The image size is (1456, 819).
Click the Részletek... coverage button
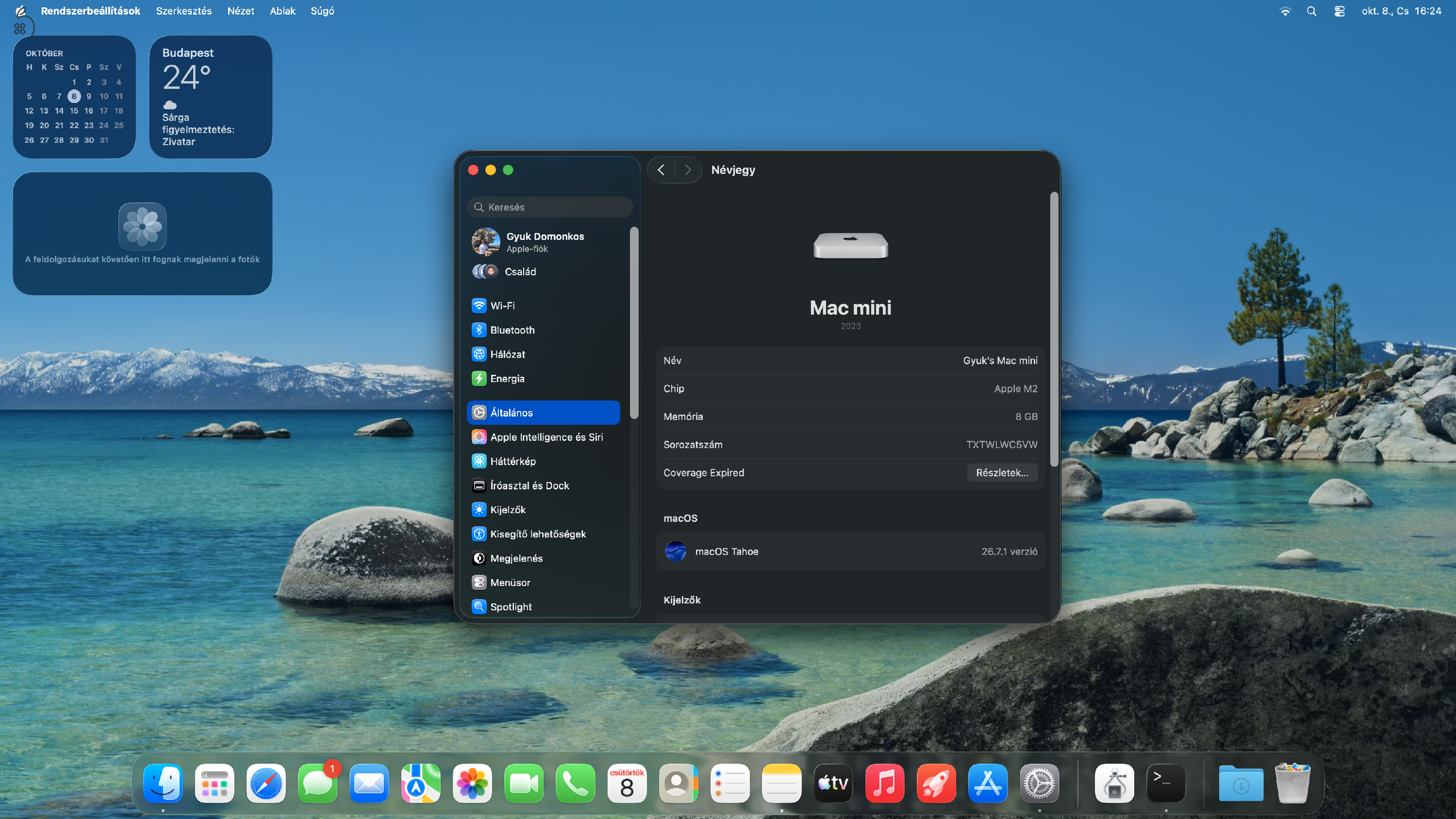[x=1002, y=472]
